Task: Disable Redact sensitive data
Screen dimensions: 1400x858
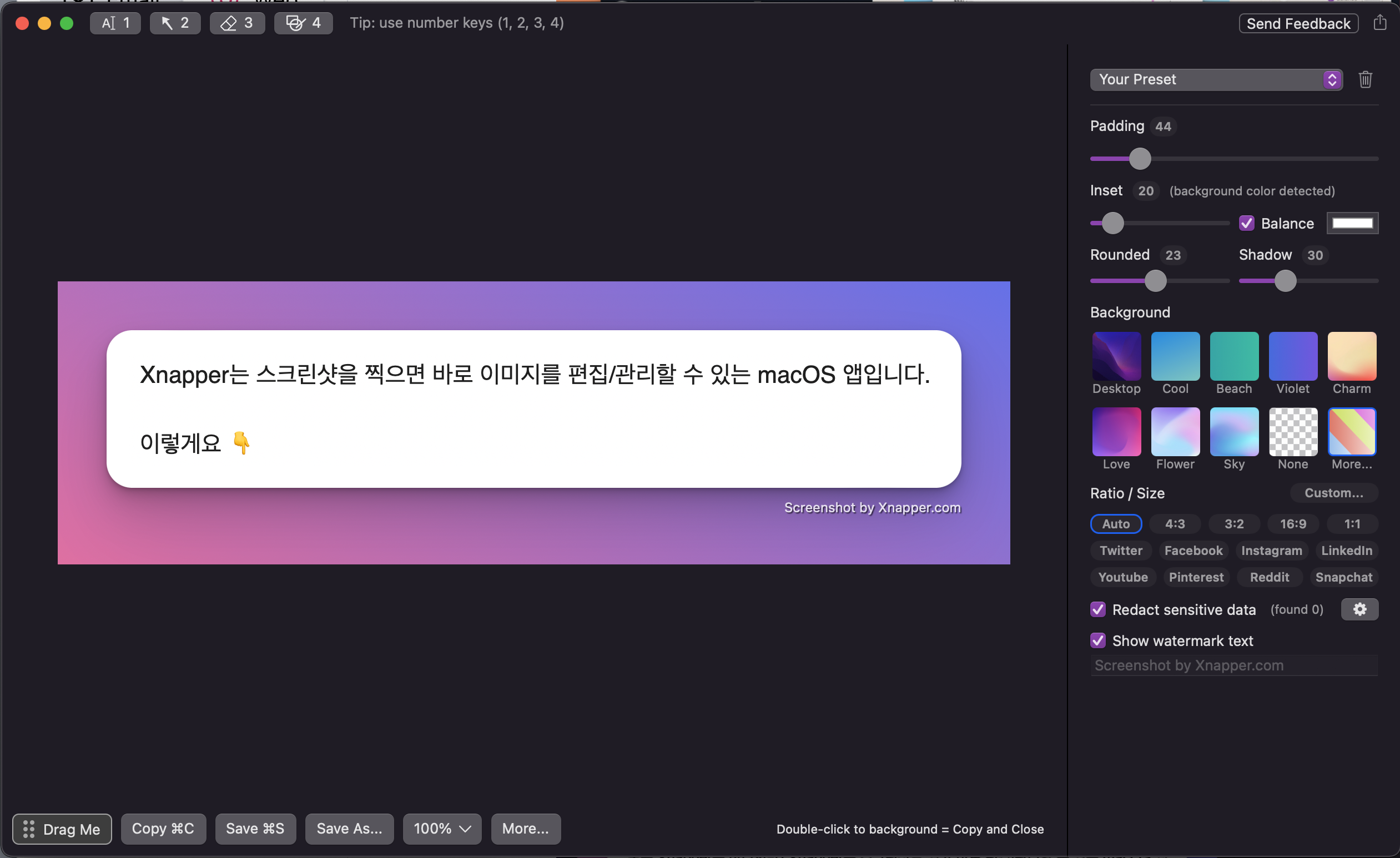Action: point(1097,609)
